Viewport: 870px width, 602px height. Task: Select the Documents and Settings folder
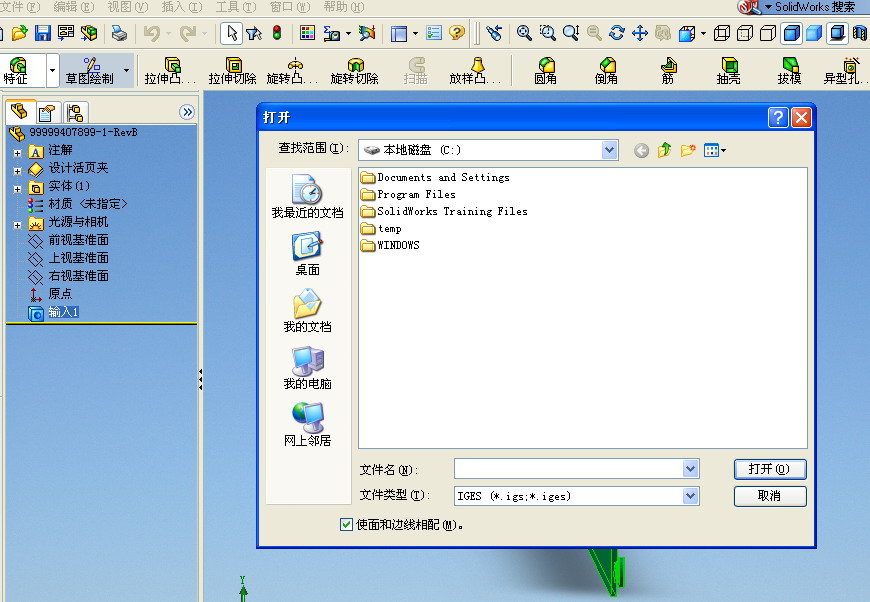[x=435, y=178]
